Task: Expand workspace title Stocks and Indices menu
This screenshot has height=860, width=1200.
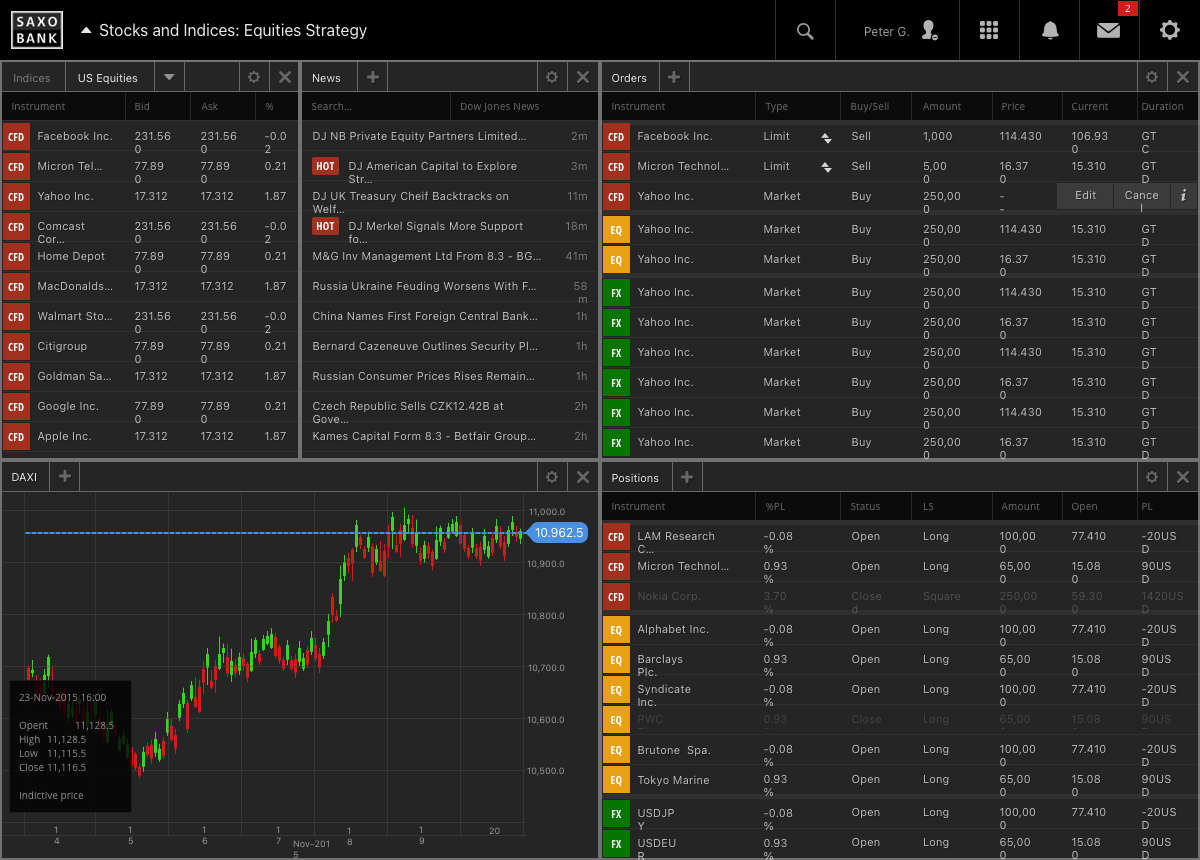Action: coord(86,31)
